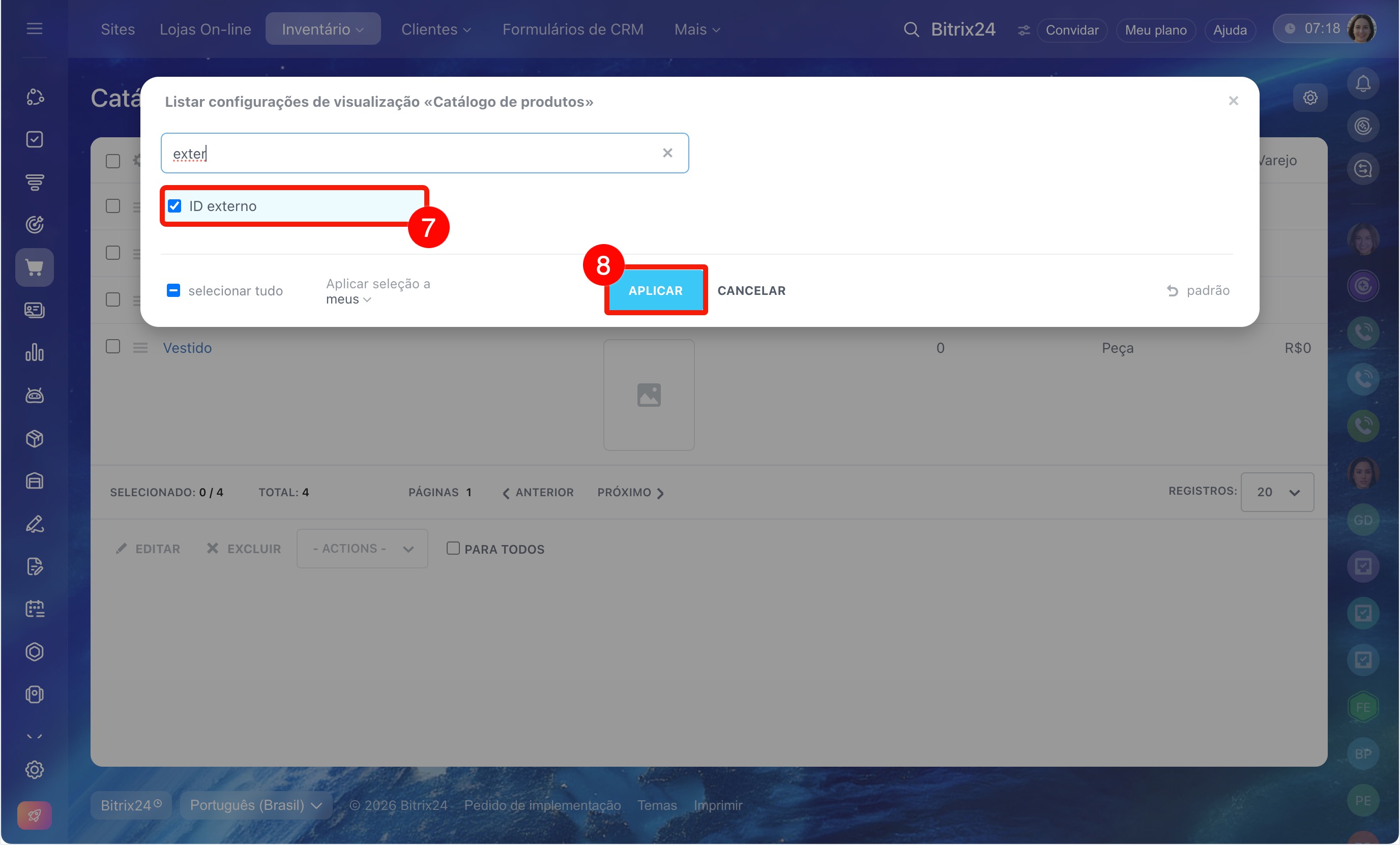Expand the Português (Brasil) language selector

point(256,805)
